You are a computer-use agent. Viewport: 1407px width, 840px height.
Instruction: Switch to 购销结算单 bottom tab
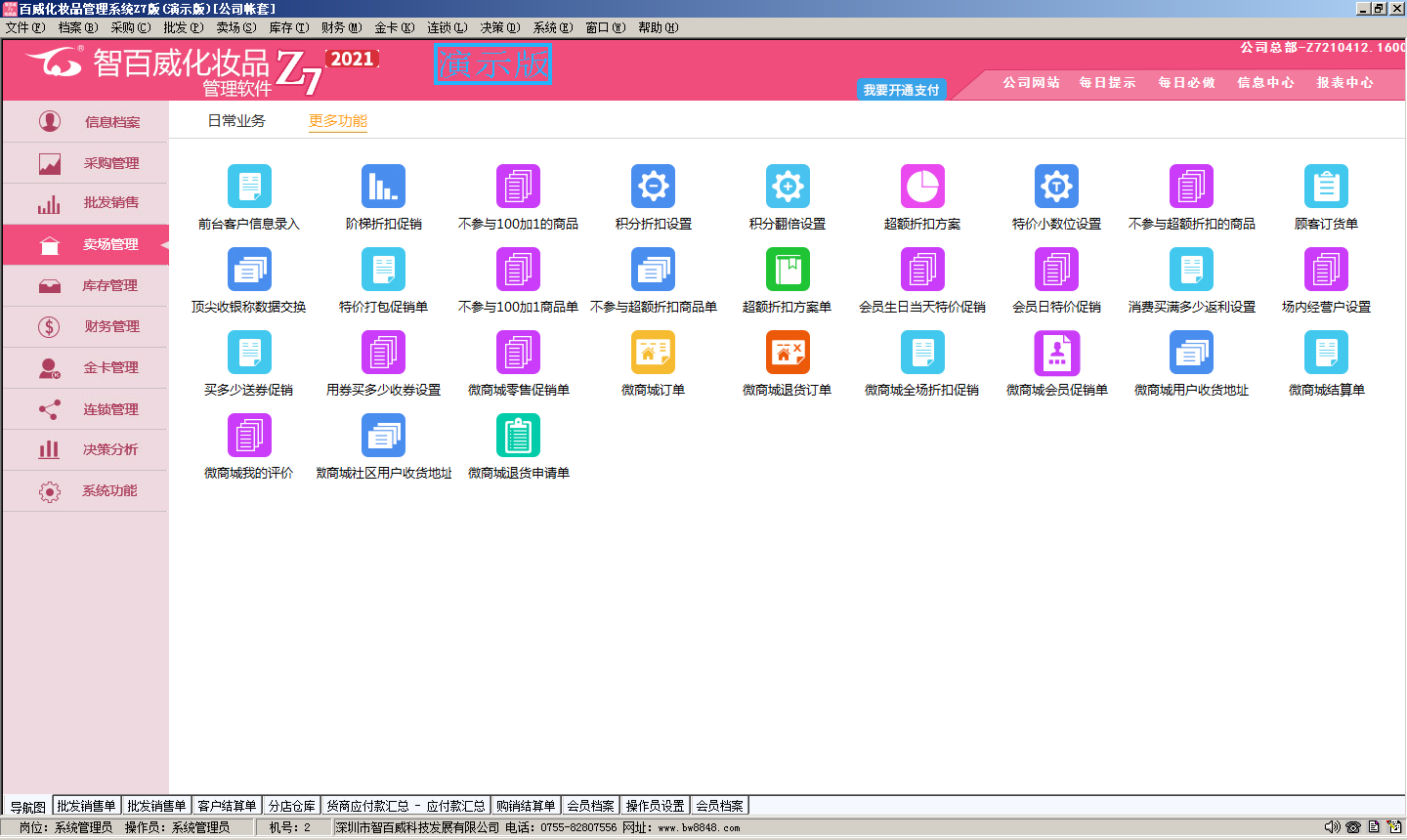tap(526, 806)
